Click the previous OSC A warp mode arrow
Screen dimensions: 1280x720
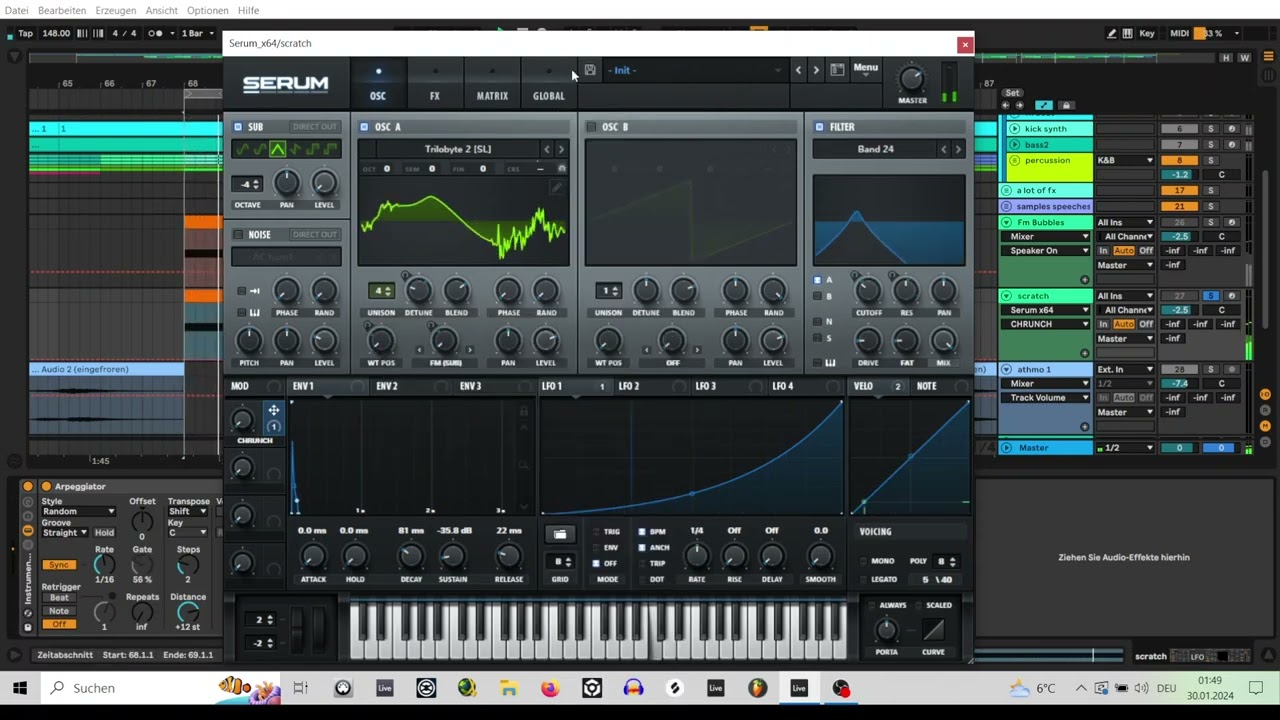[420, 350]
